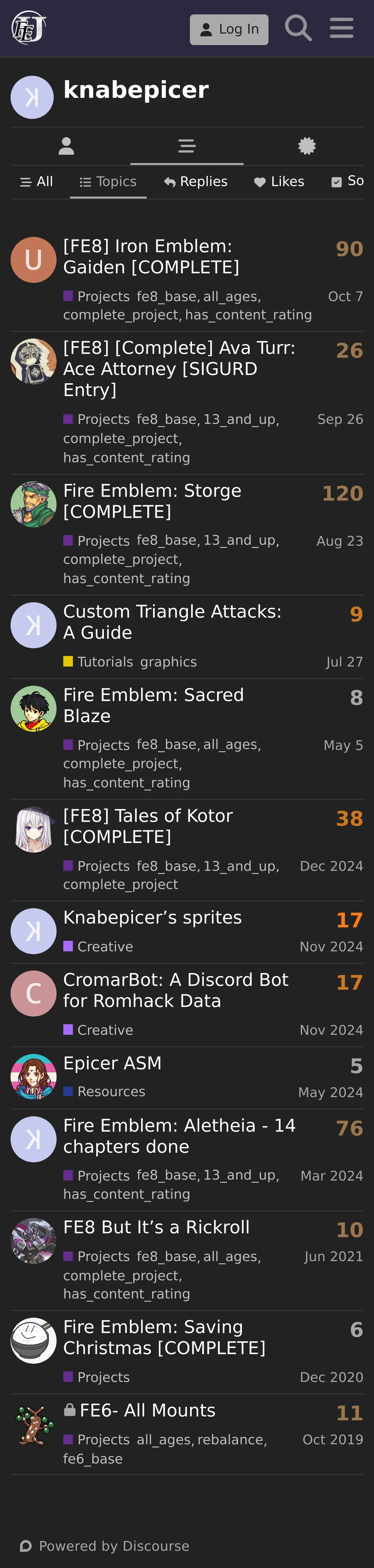
Task: Open the Epicer ASM topic
Action: click(113, 1063)
